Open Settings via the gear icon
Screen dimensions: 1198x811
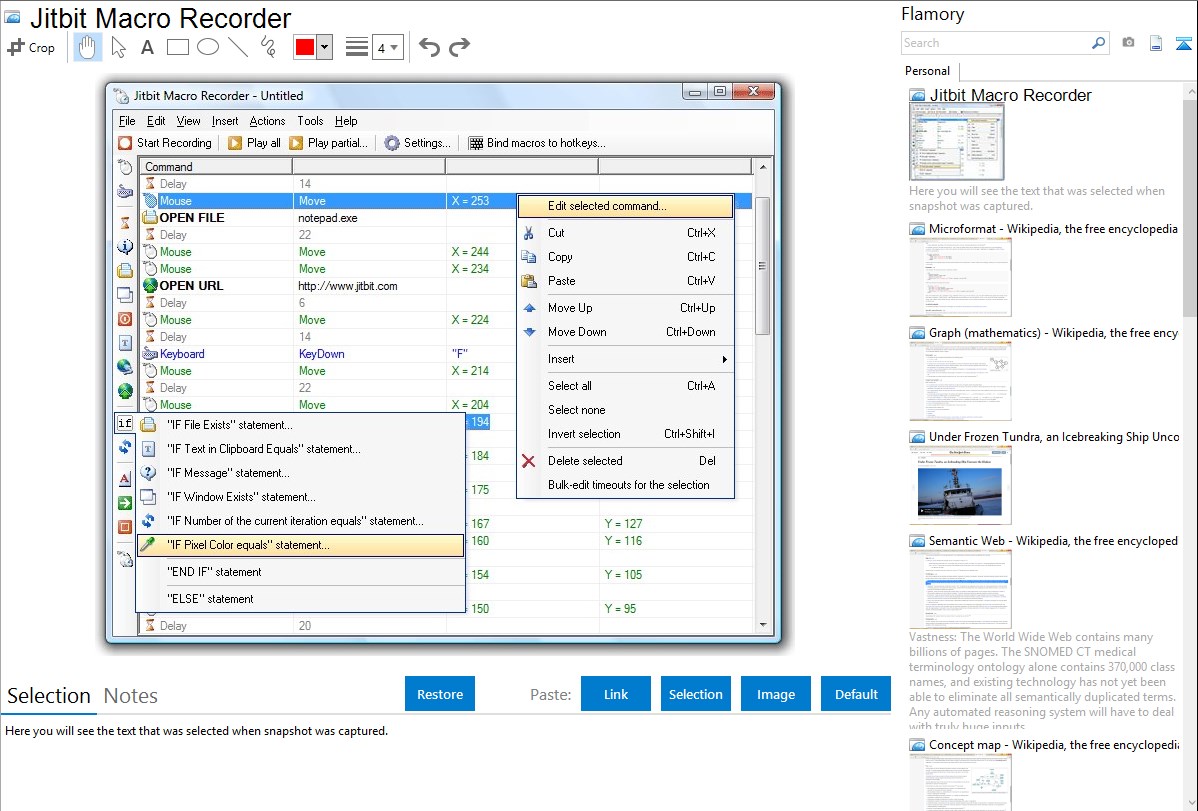pyautogui.click(x=390, y=142)
